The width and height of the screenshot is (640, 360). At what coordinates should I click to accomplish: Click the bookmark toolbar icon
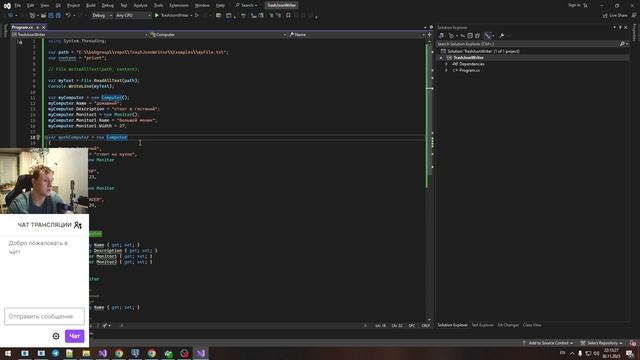(288, 15)
